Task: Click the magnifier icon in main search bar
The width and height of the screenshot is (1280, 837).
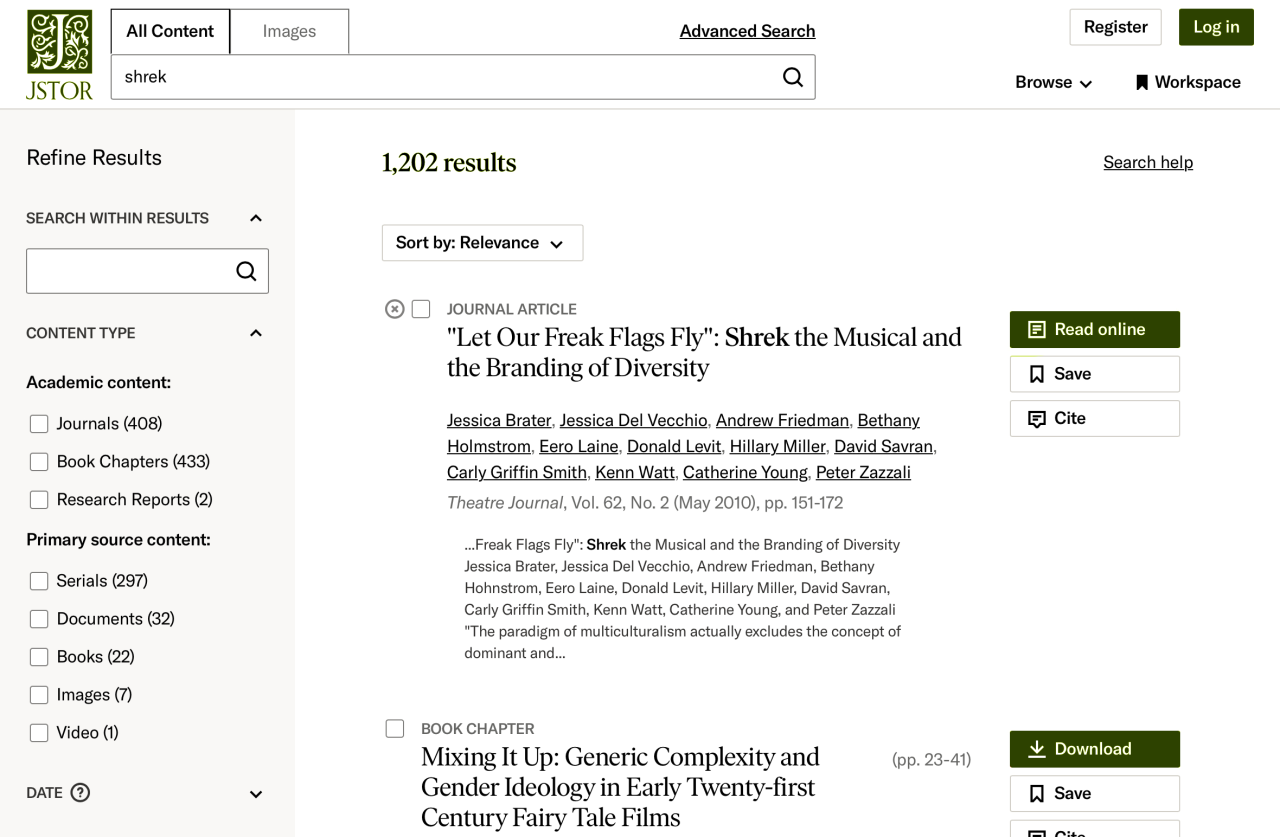Action: pos(793,77)
